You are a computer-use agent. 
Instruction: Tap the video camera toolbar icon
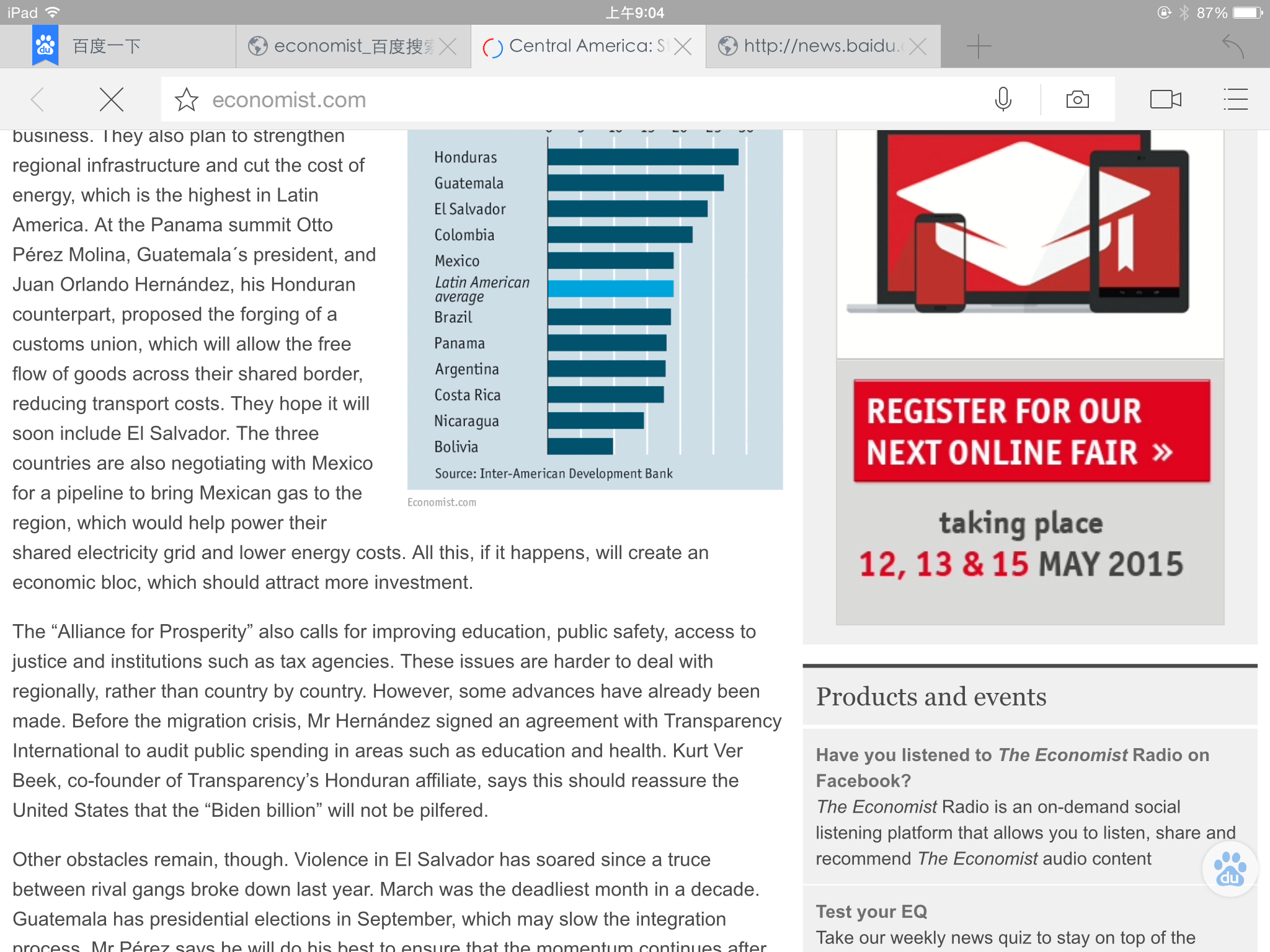(x=1165, y=100)
